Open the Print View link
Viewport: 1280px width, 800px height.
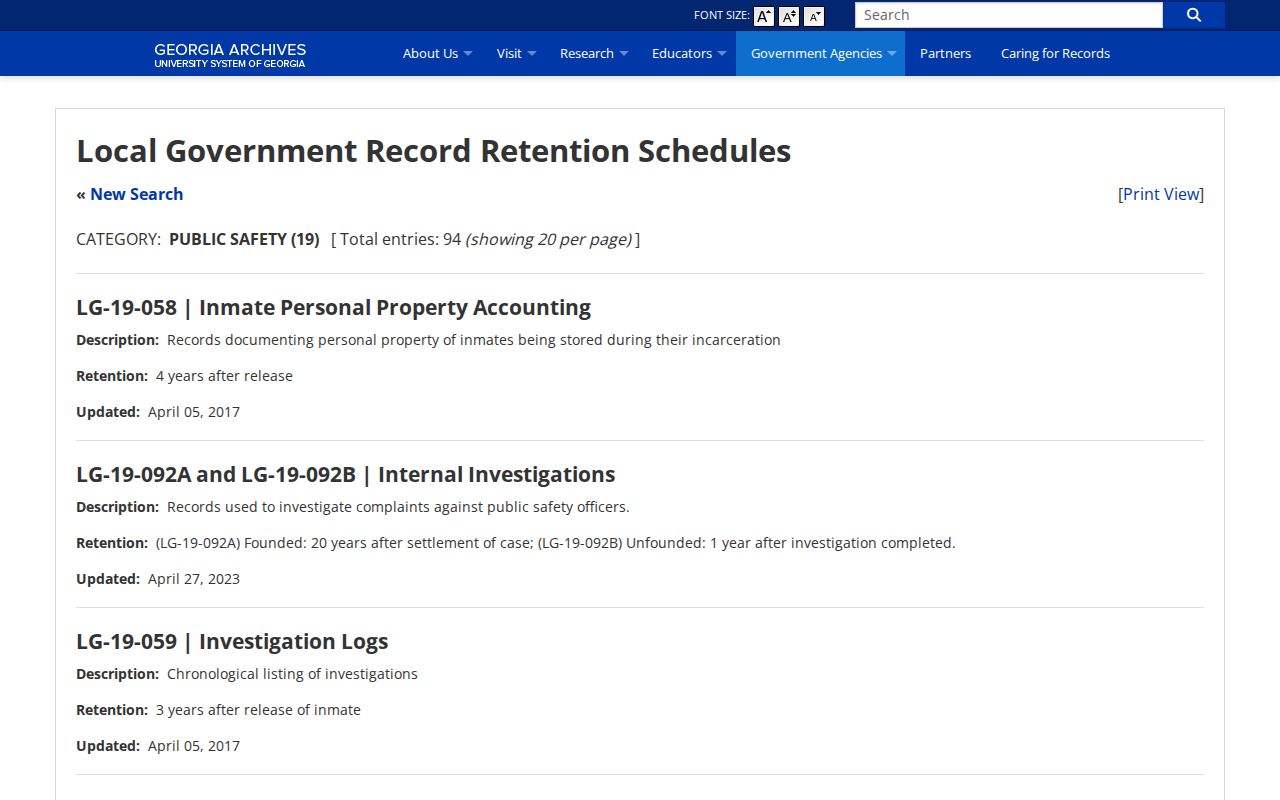1161,194
